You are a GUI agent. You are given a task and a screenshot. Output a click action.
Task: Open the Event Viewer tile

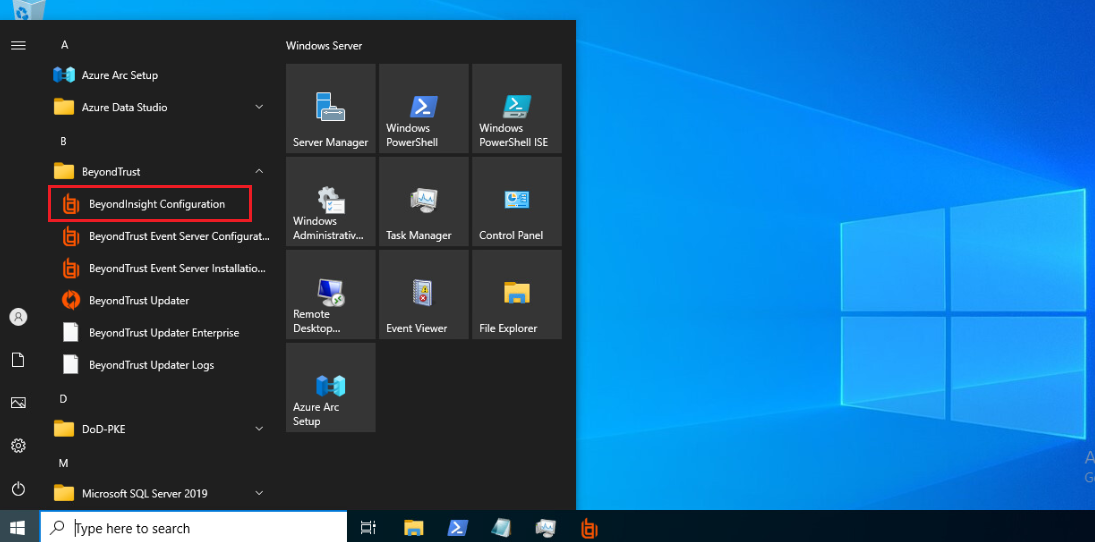[424, 294]
